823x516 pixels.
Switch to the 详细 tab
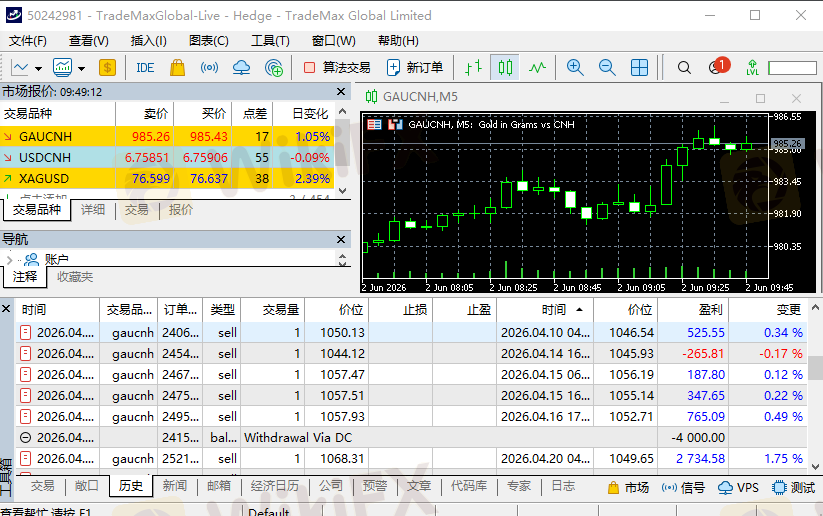[93, 209]
